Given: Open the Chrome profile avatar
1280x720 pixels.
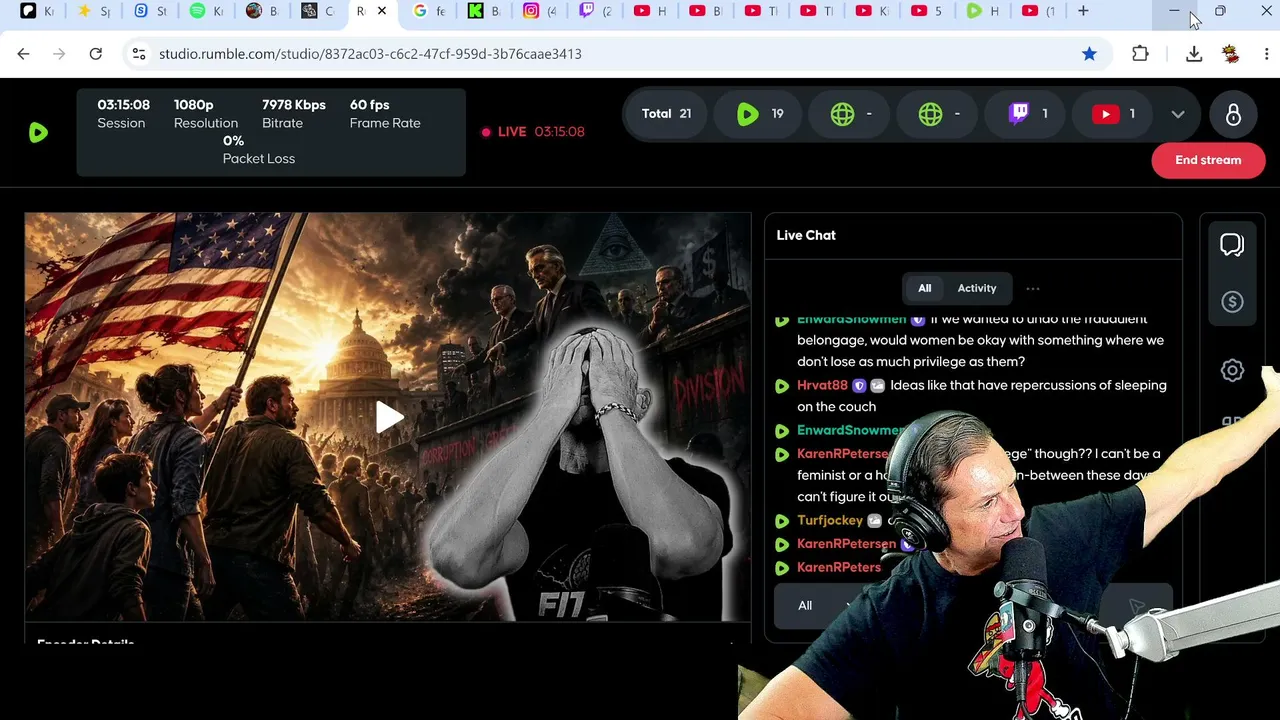Looking at the screenshot, I should [1231, 54].
